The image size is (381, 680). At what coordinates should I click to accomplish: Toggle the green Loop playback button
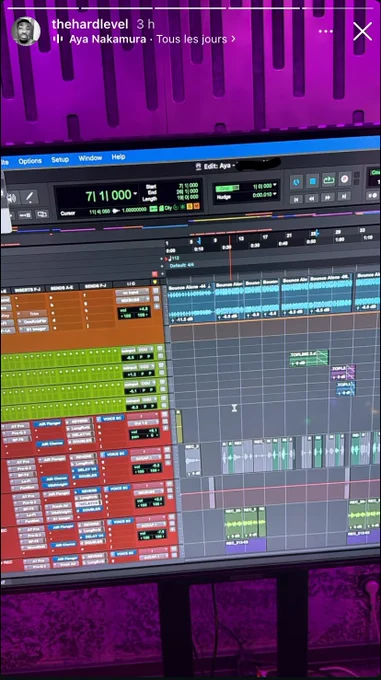click(x=328, y=180)
